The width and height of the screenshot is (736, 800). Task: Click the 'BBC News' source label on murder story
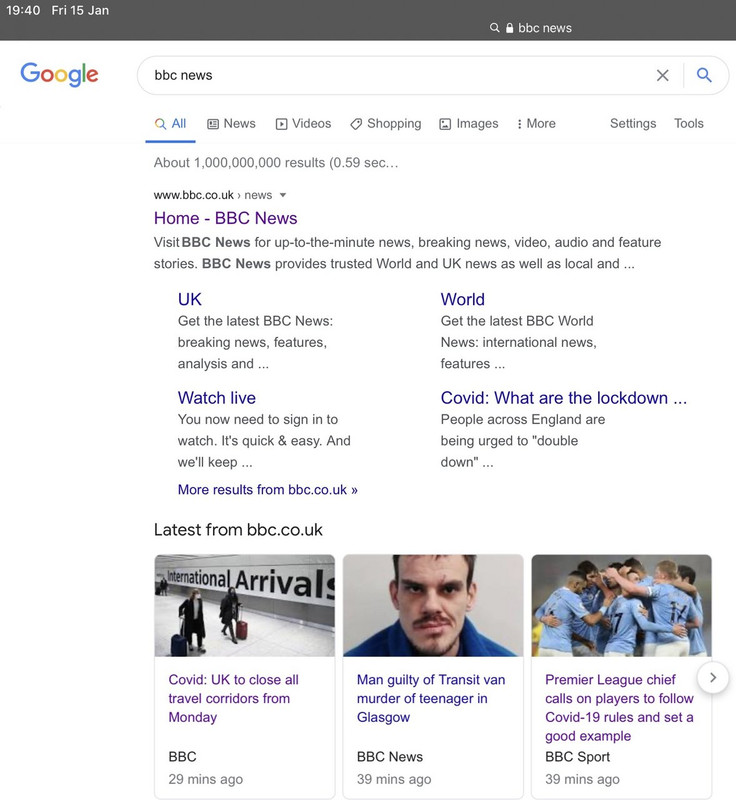390,757
